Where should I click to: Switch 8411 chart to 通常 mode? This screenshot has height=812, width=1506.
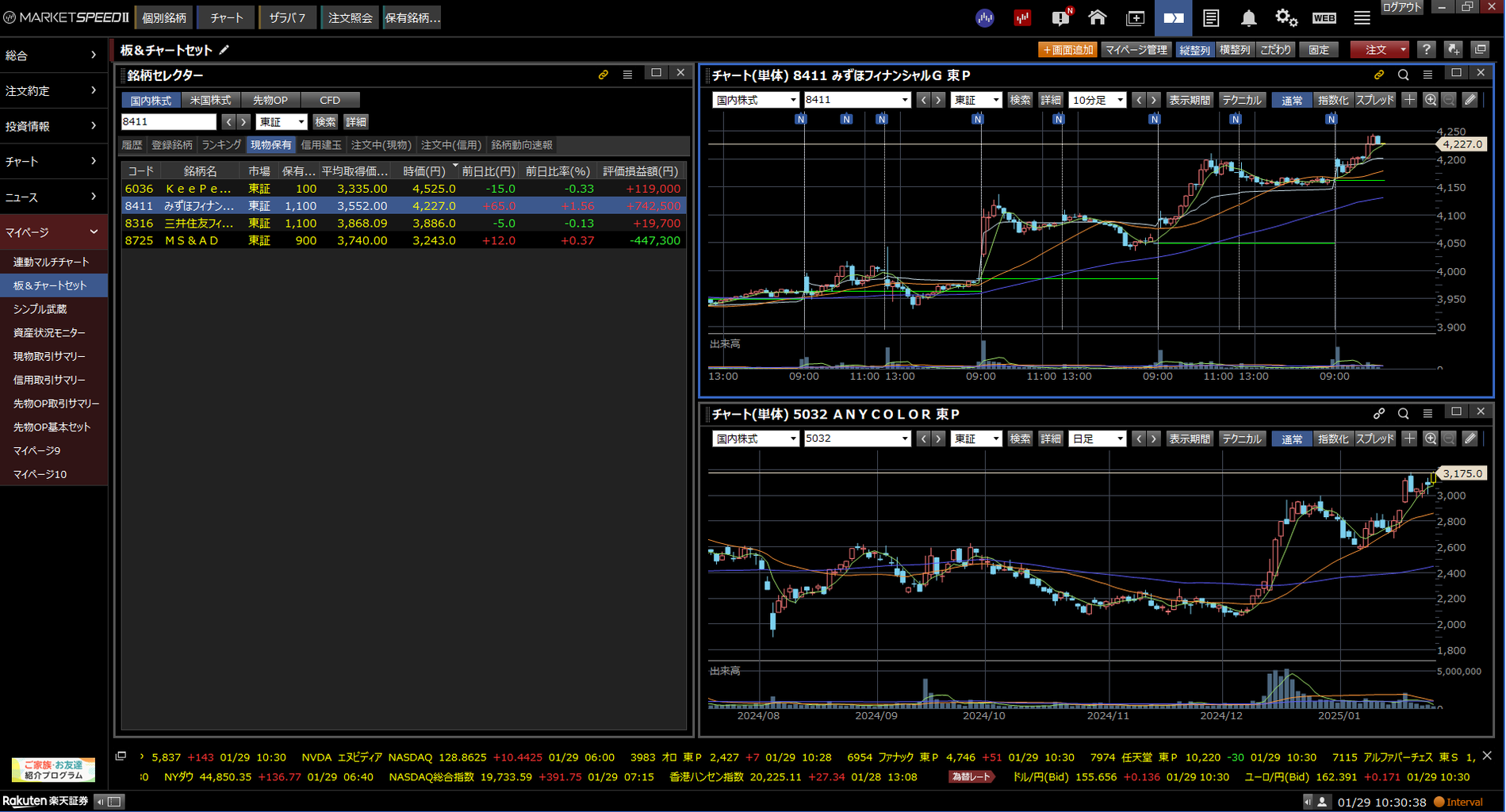pyautogui.click(x=1291, y=100)
